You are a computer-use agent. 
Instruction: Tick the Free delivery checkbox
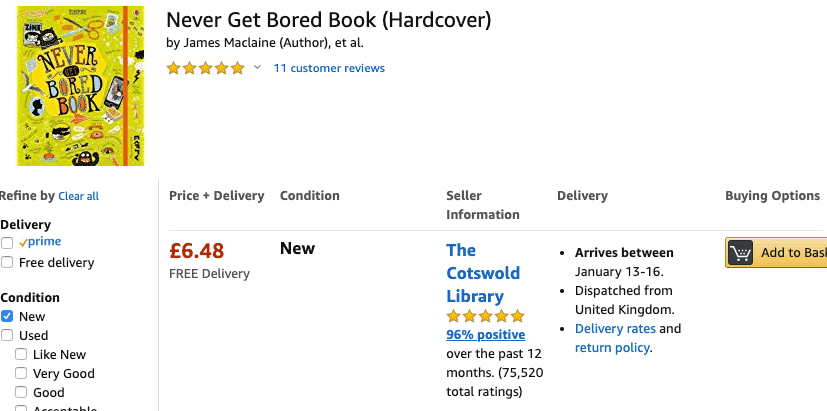click(x=7, y=262)
